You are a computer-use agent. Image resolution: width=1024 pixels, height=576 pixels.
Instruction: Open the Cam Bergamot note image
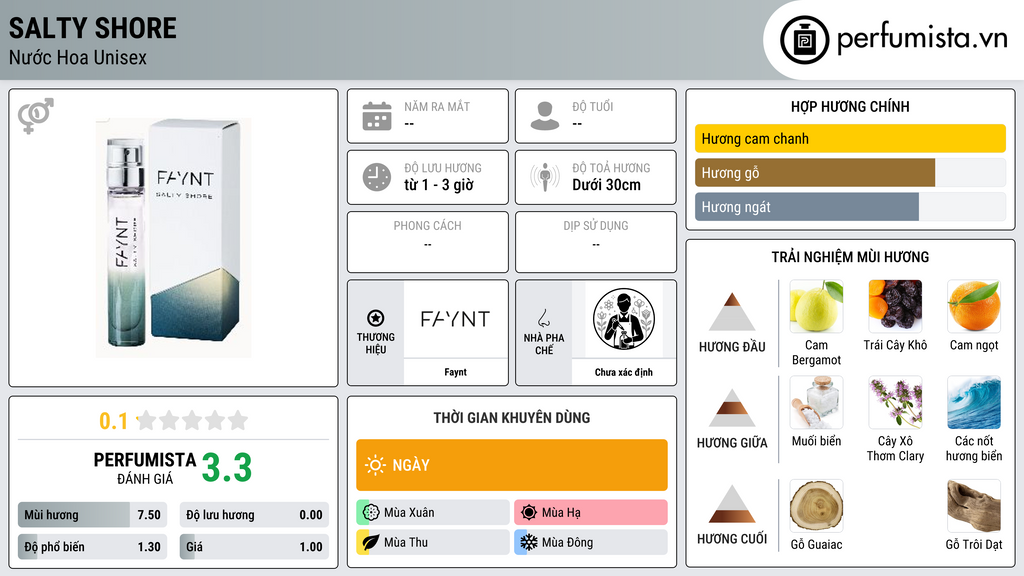pyautogui.click(x=816, y=306)
